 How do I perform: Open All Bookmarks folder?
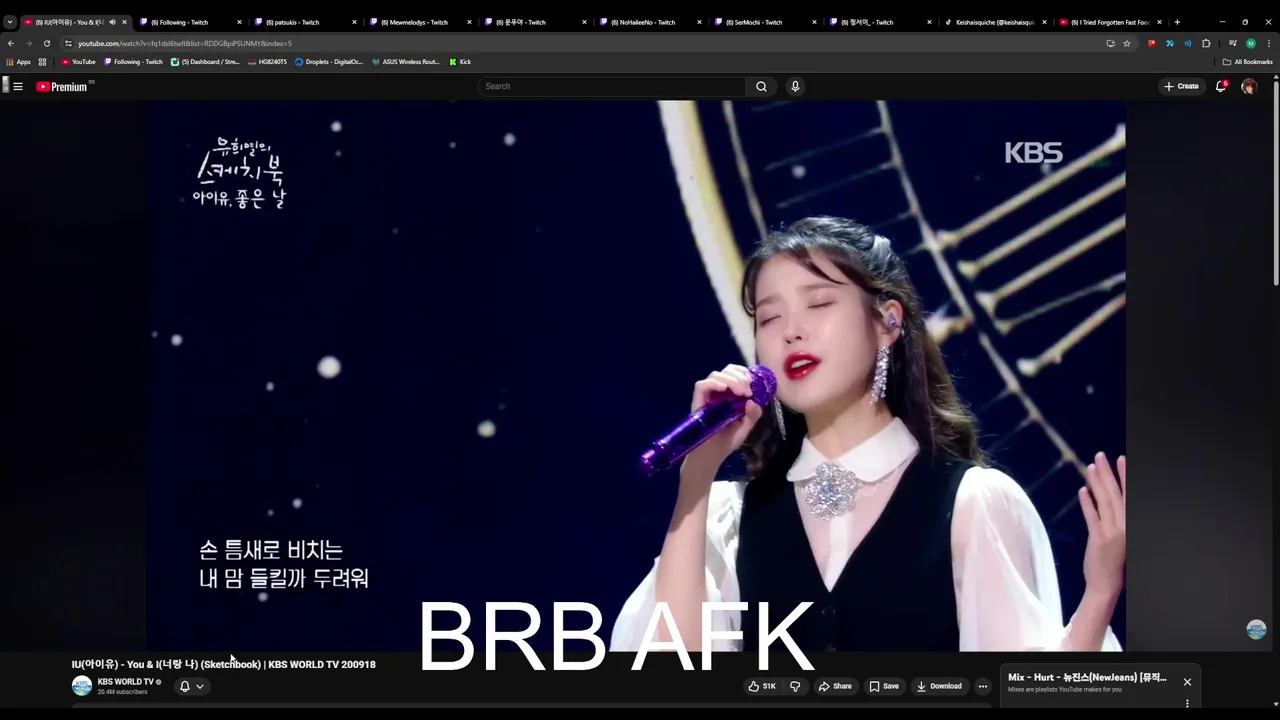(1247, 62)
